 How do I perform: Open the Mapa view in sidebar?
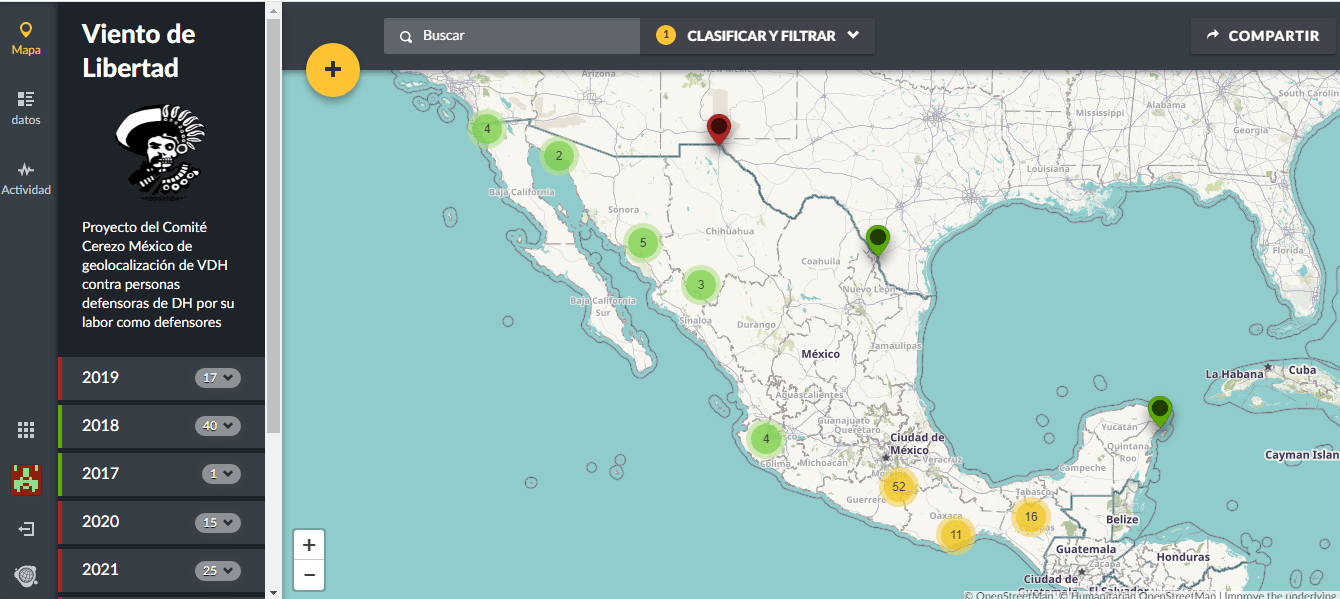26,38
